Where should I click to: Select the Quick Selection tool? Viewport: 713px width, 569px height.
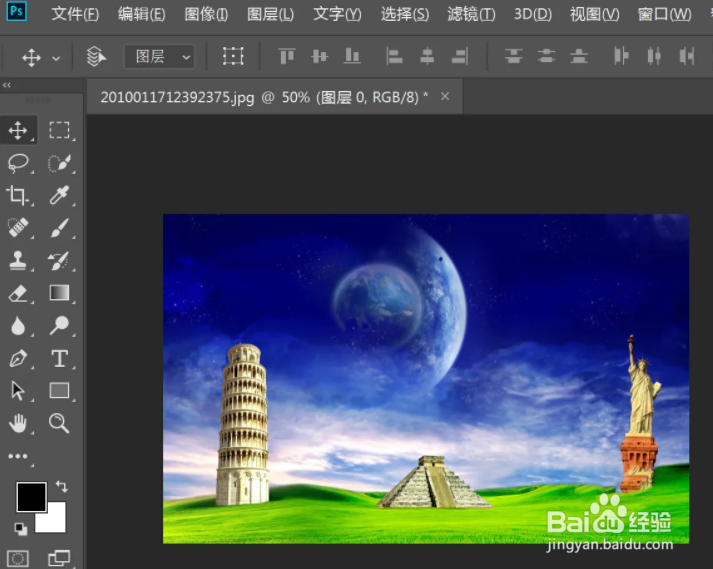(59, 163)
